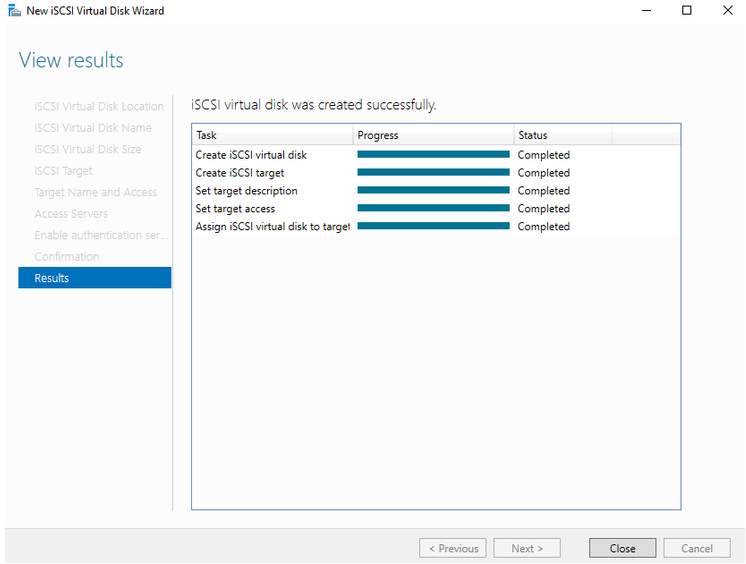
Task: Click the success message text
Action: pos(314,104)
